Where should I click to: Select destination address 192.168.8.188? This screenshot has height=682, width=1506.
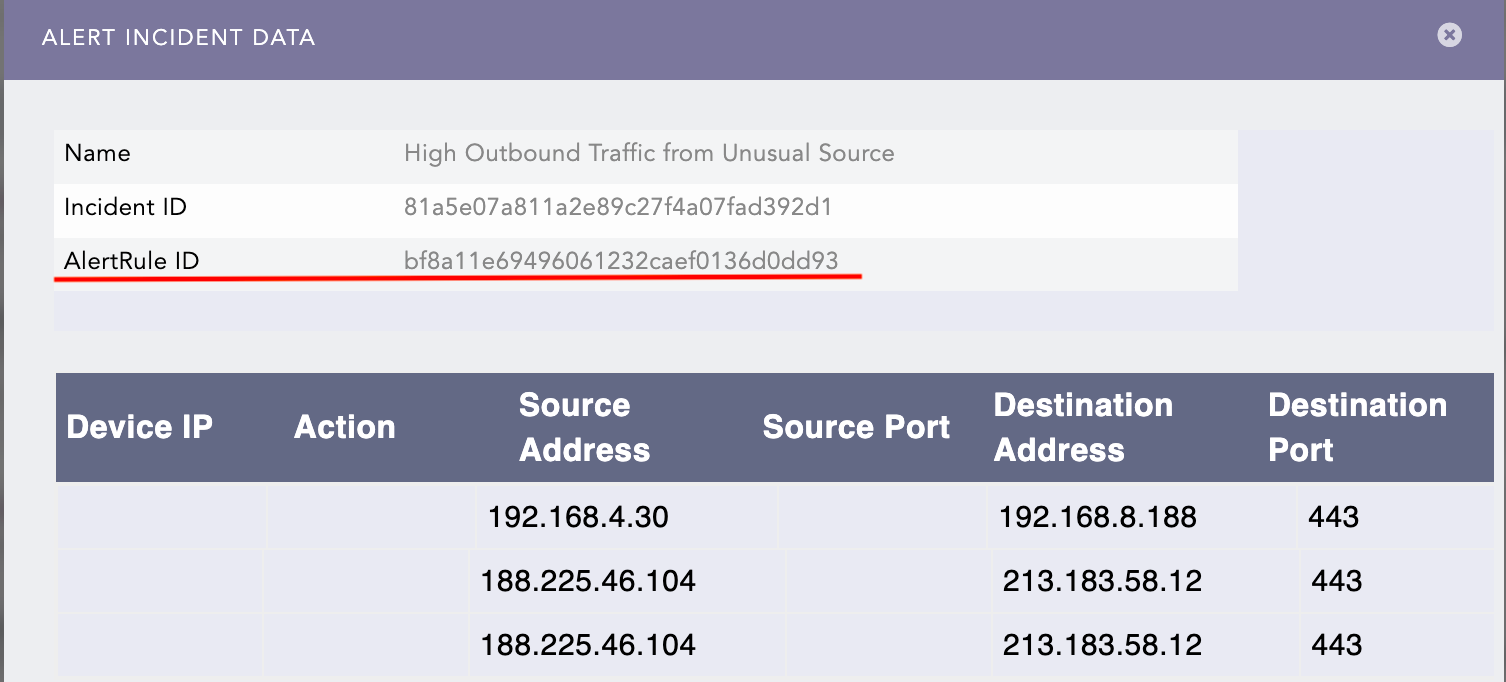pyautogui.click(x=1097, y=517)
